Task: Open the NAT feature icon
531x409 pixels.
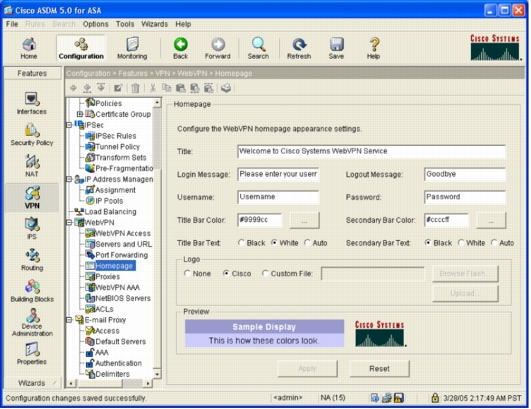Action: tap(32, 166)
